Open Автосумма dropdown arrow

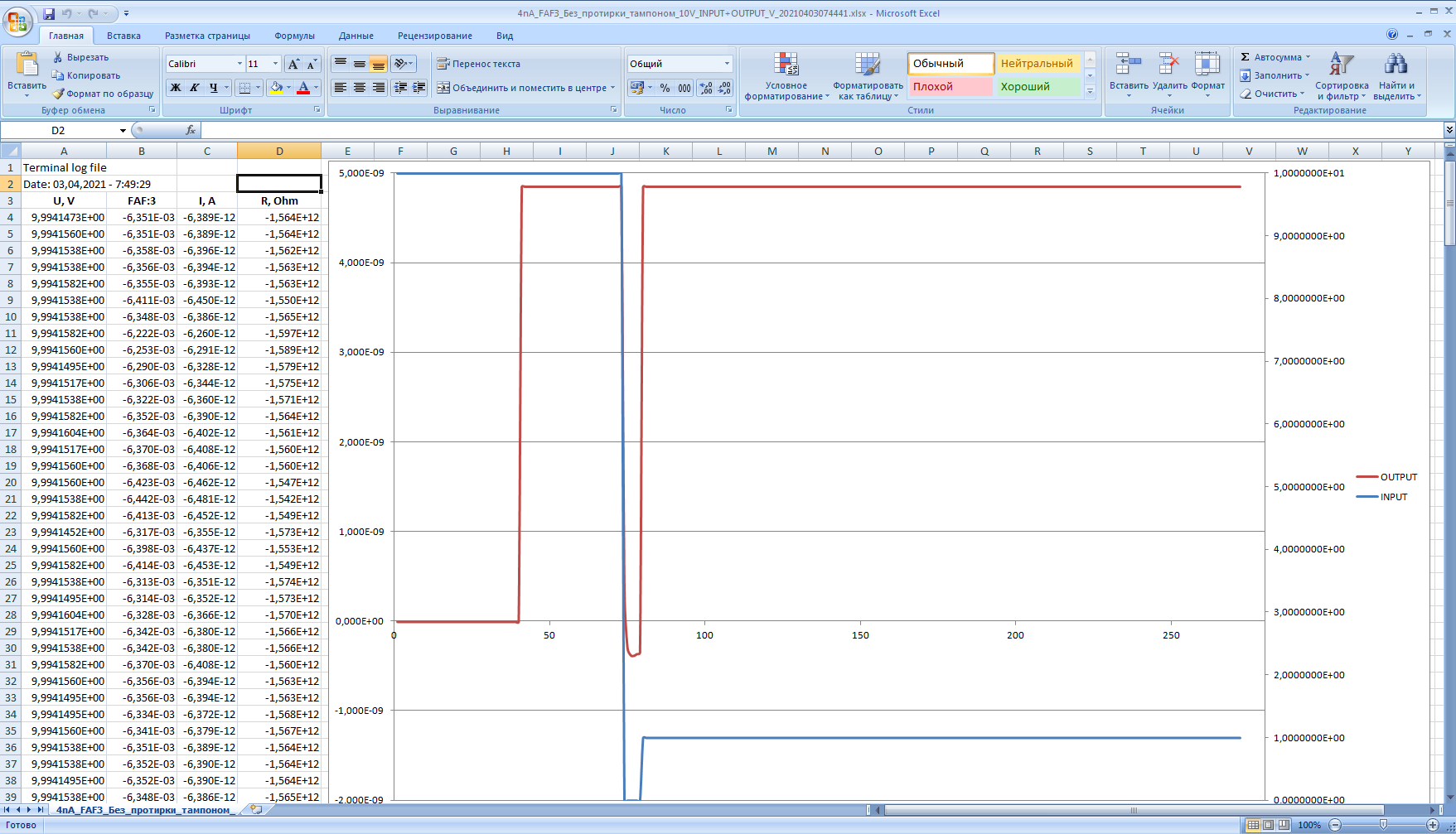click(x=1308, y=57)
